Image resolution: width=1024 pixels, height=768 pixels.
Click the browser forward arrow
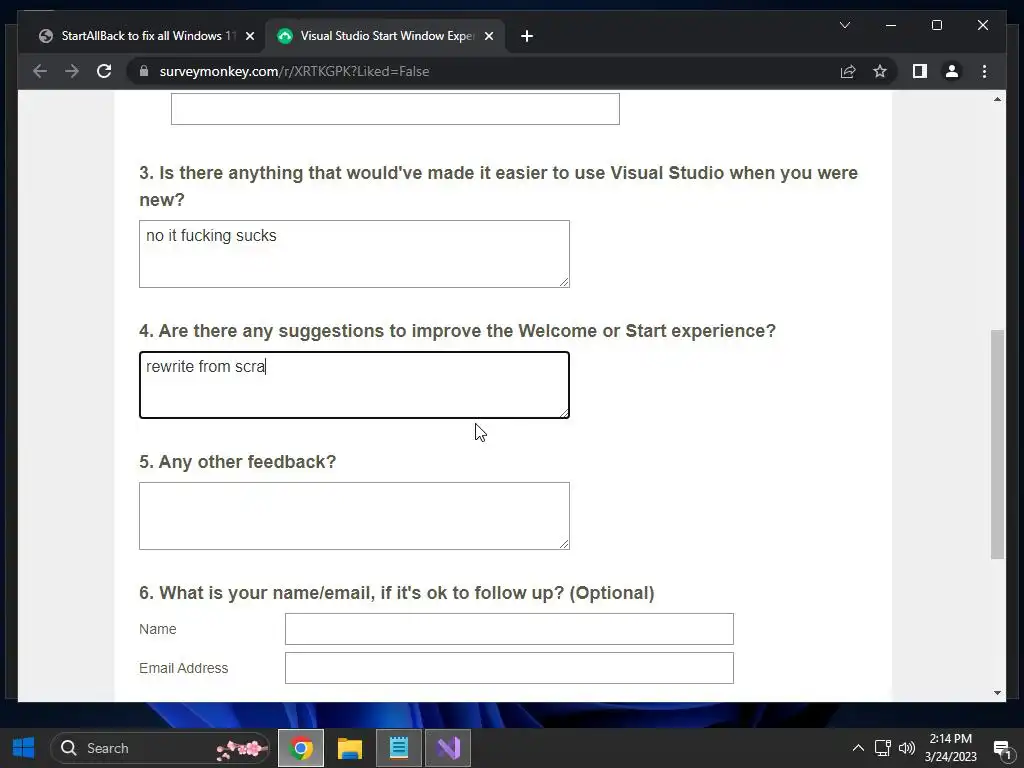point(72,71)
